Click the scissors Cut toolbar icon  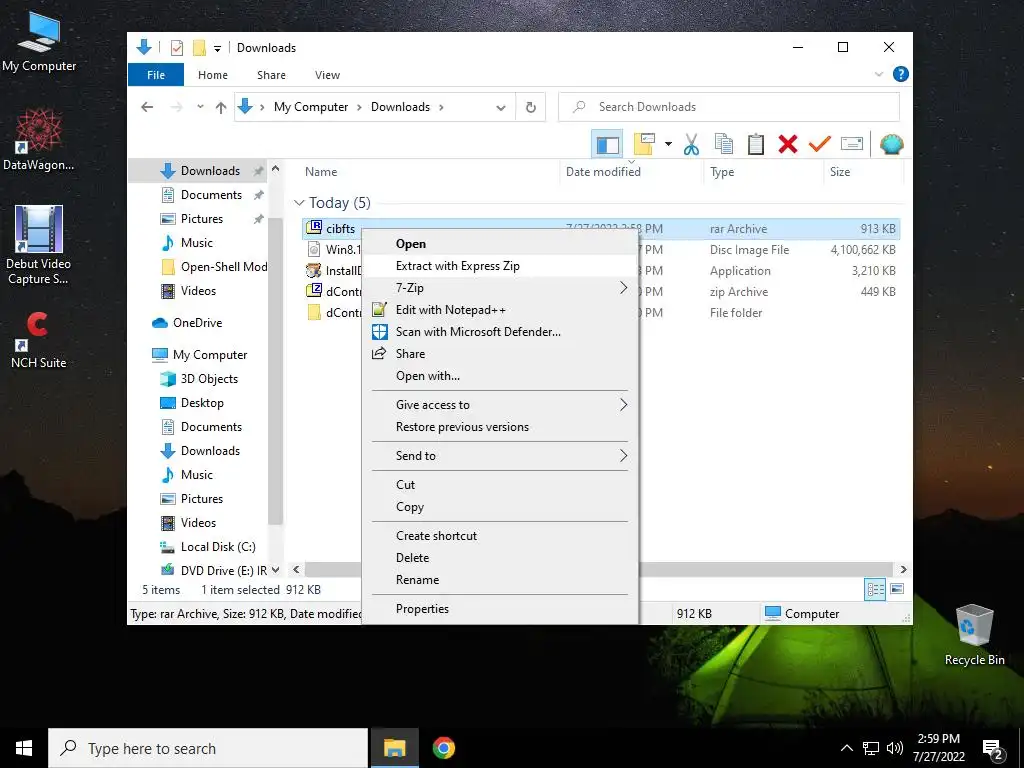click(x=691, y=144)
